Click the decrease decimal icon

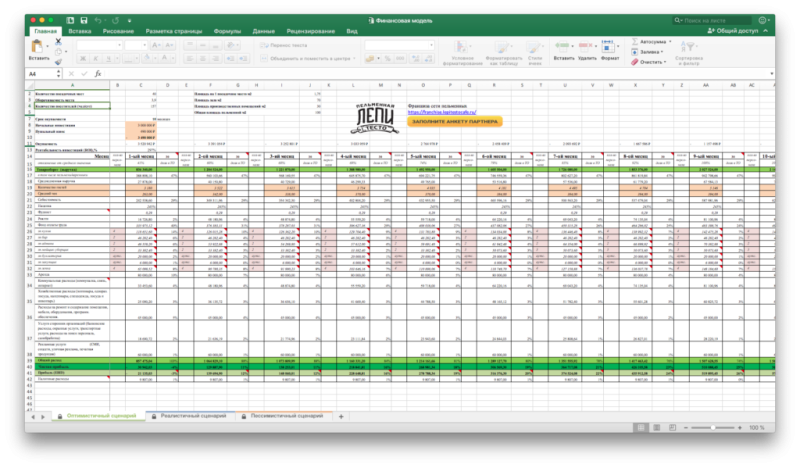pyautogui.click(x=428, y=59)
